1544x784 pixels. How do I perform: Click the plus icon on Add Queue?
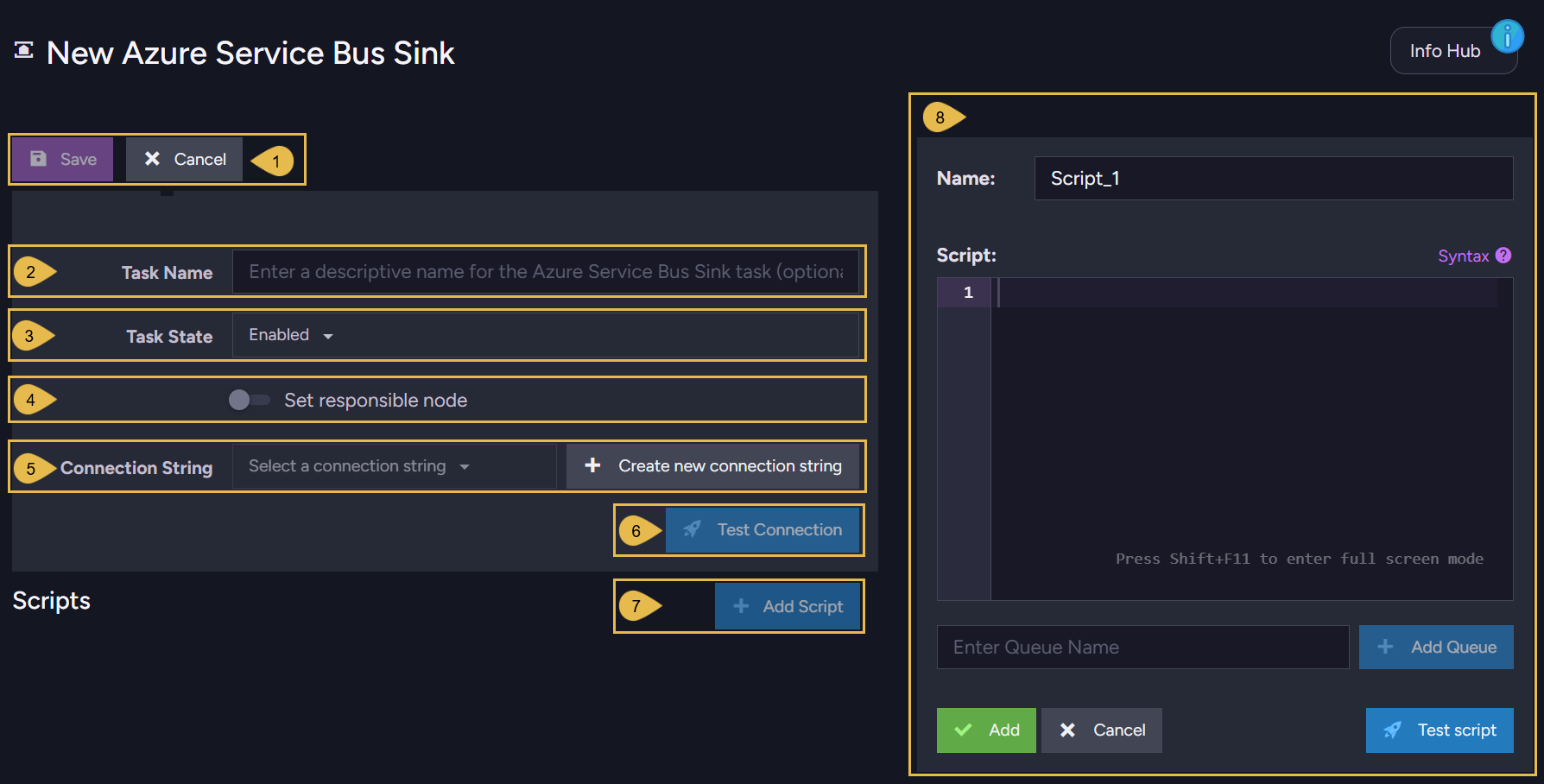click(x=1385, y=647)
